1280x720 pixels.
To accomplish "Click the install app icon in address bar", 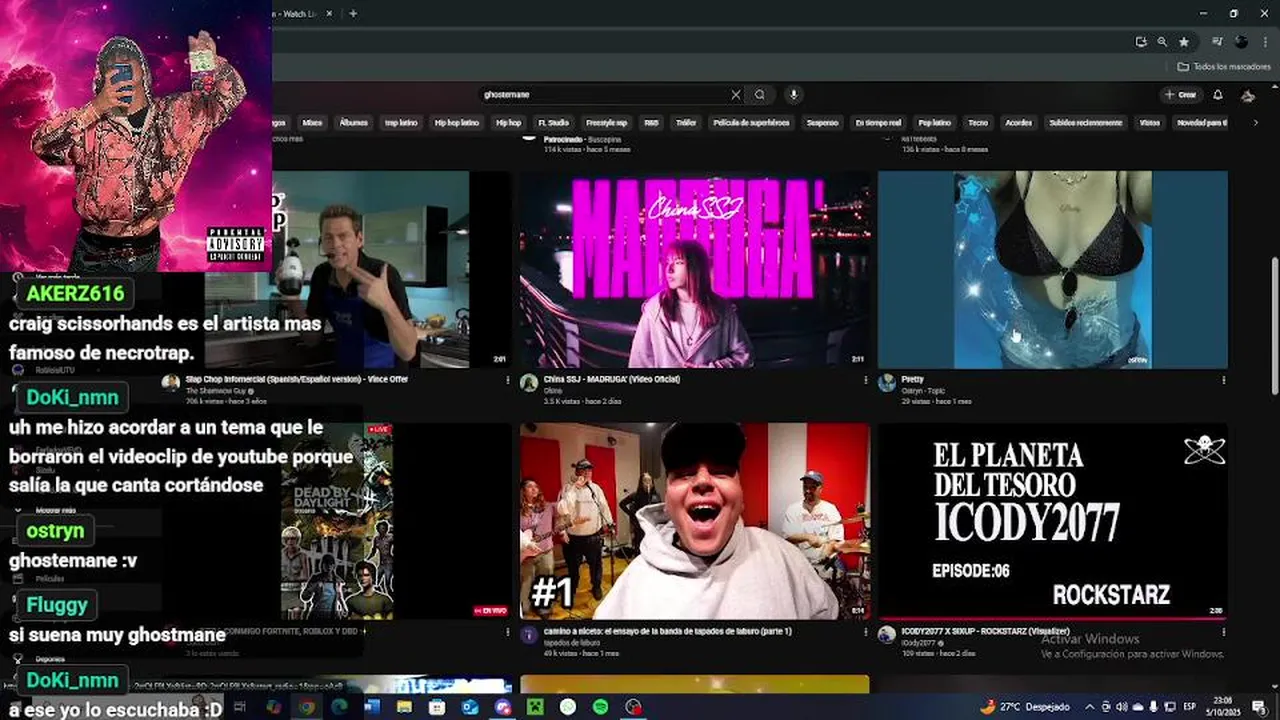I will coord(1141,42).
